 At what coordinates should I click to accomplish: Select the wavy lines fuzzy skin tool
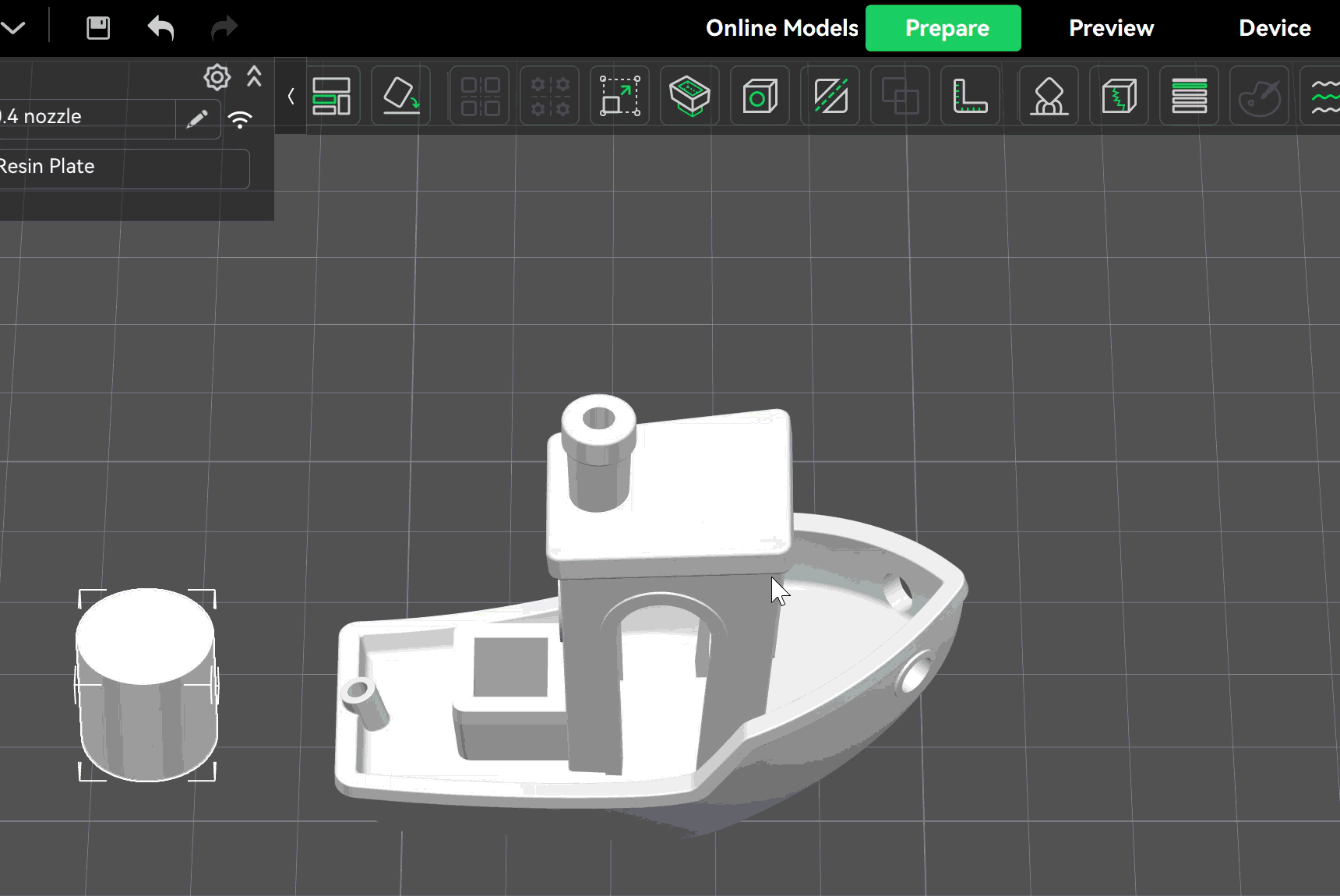tap(1324, 97)
